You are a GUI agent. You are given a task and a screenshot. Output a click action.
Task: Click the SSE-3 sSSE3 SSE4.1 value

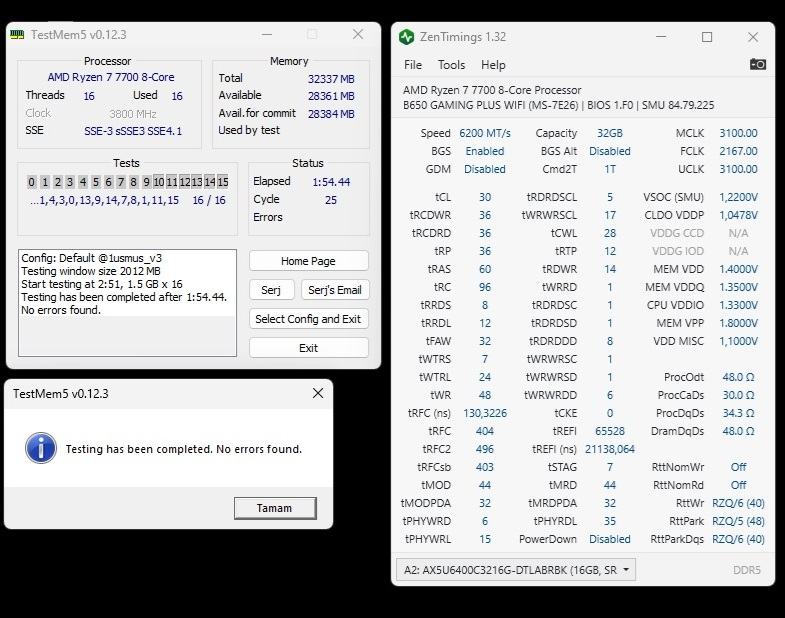(x=133, y=131)
